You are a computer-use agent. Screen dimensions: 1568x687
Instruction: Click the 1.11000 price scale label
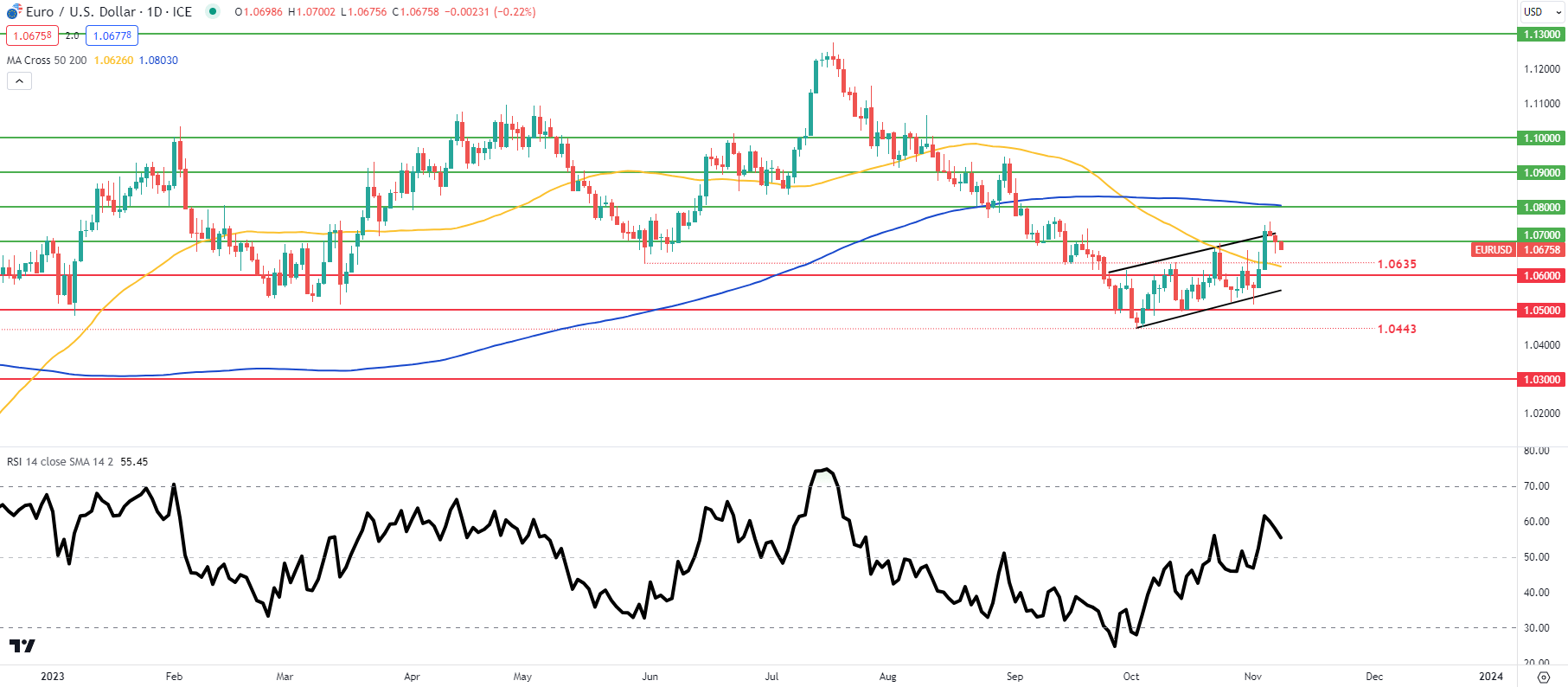click(x=1541, y=103)
